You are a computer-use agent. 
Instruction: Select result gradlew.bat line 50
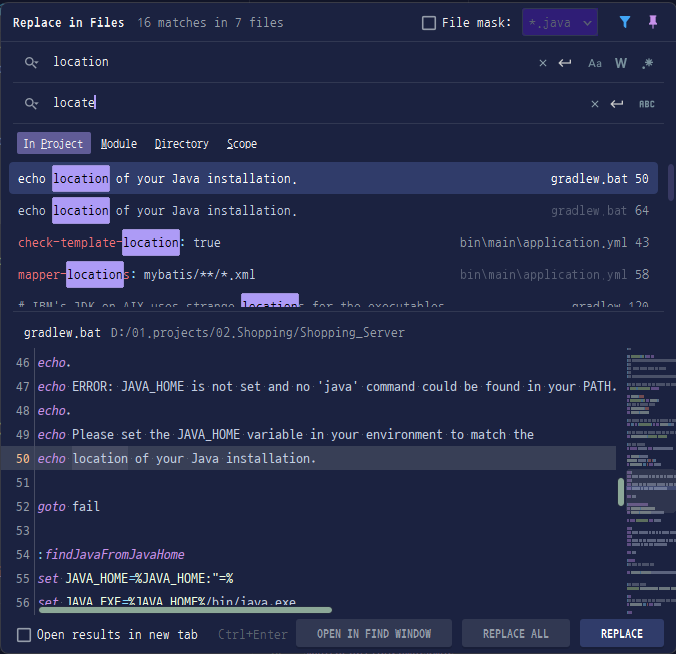(x=333, y=178)
